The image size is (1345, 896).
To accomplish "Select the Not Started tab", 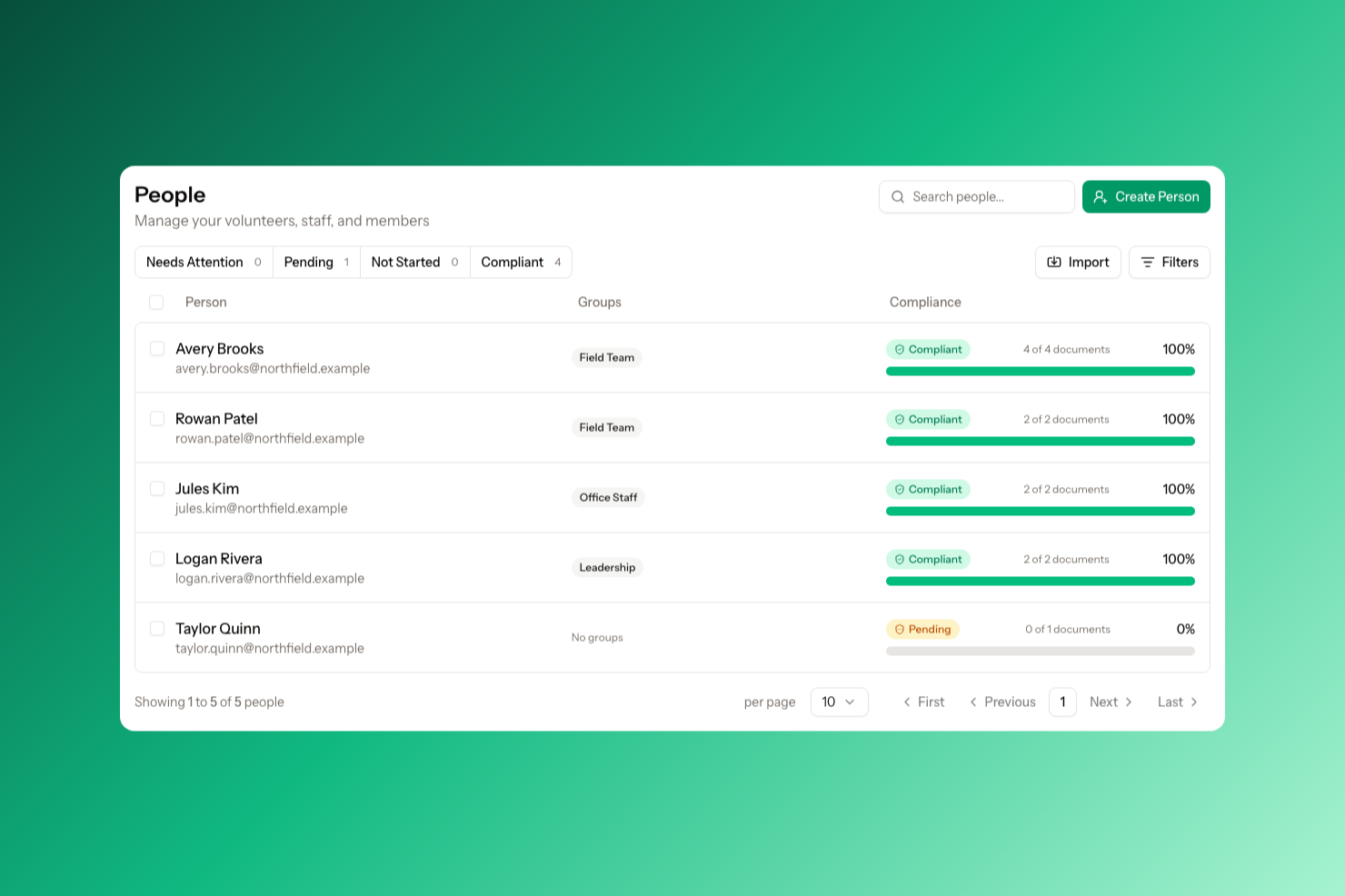I will pyautogui.click(x=415, y=262).
